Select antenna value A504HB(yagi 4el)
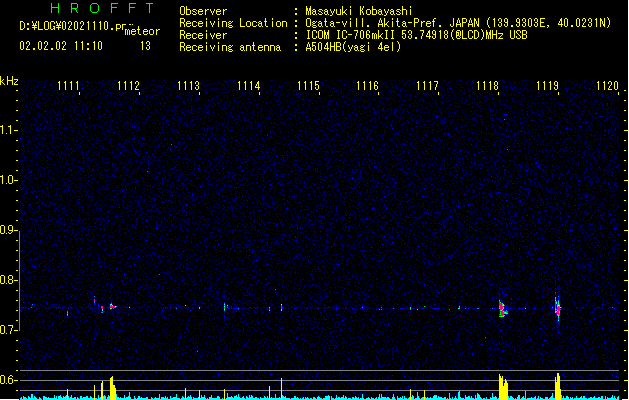The image size is (629, 400). [353, 47]
